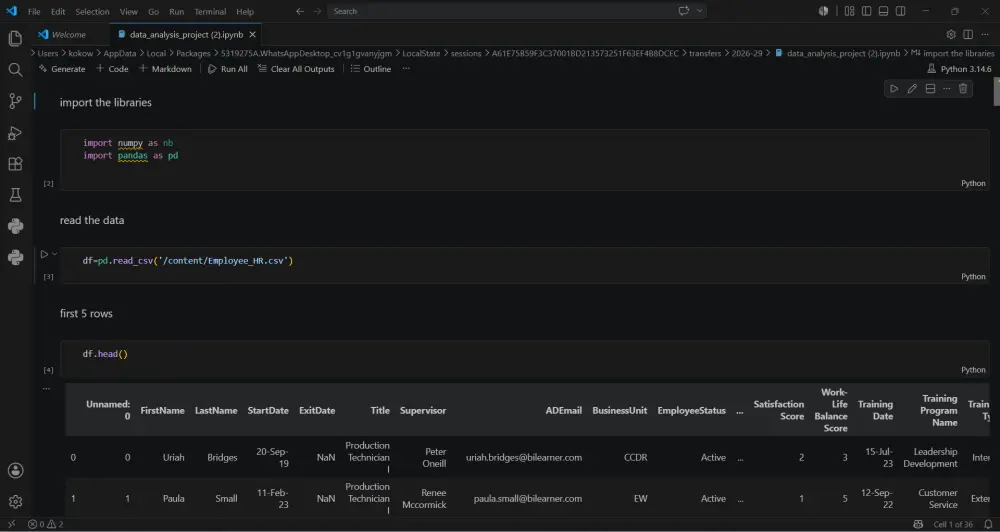Toggle the primary side bar
The image size is (1000, 532).
pyautogui.click(x=866, y=11)
